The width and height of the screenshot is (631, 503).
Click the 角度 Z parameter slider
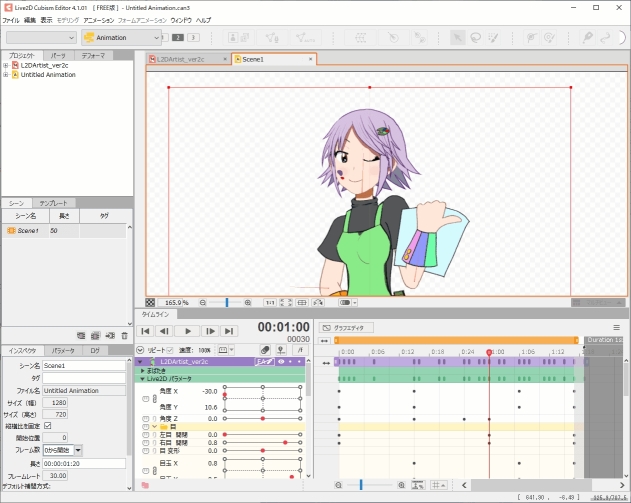point(262,418)
